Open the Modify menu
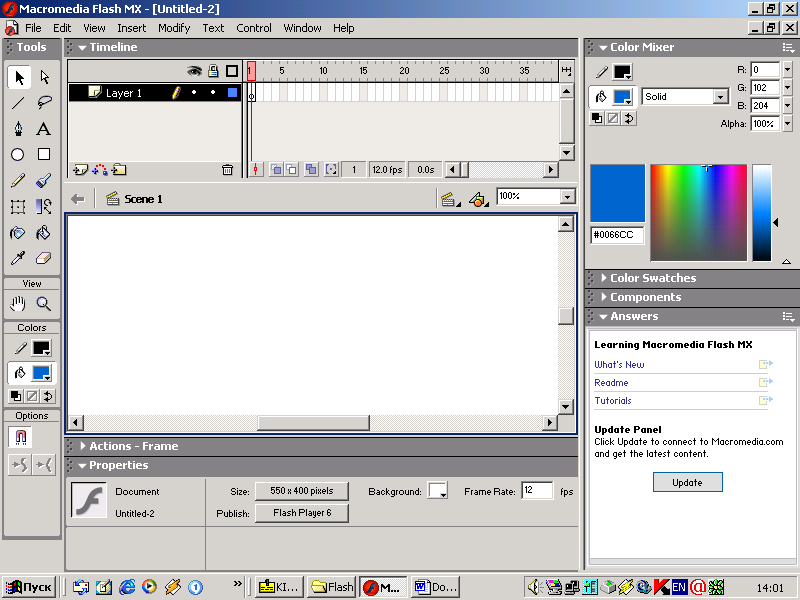Image resolution: width=800 pixels, height=600 pixels. [174, 28]
